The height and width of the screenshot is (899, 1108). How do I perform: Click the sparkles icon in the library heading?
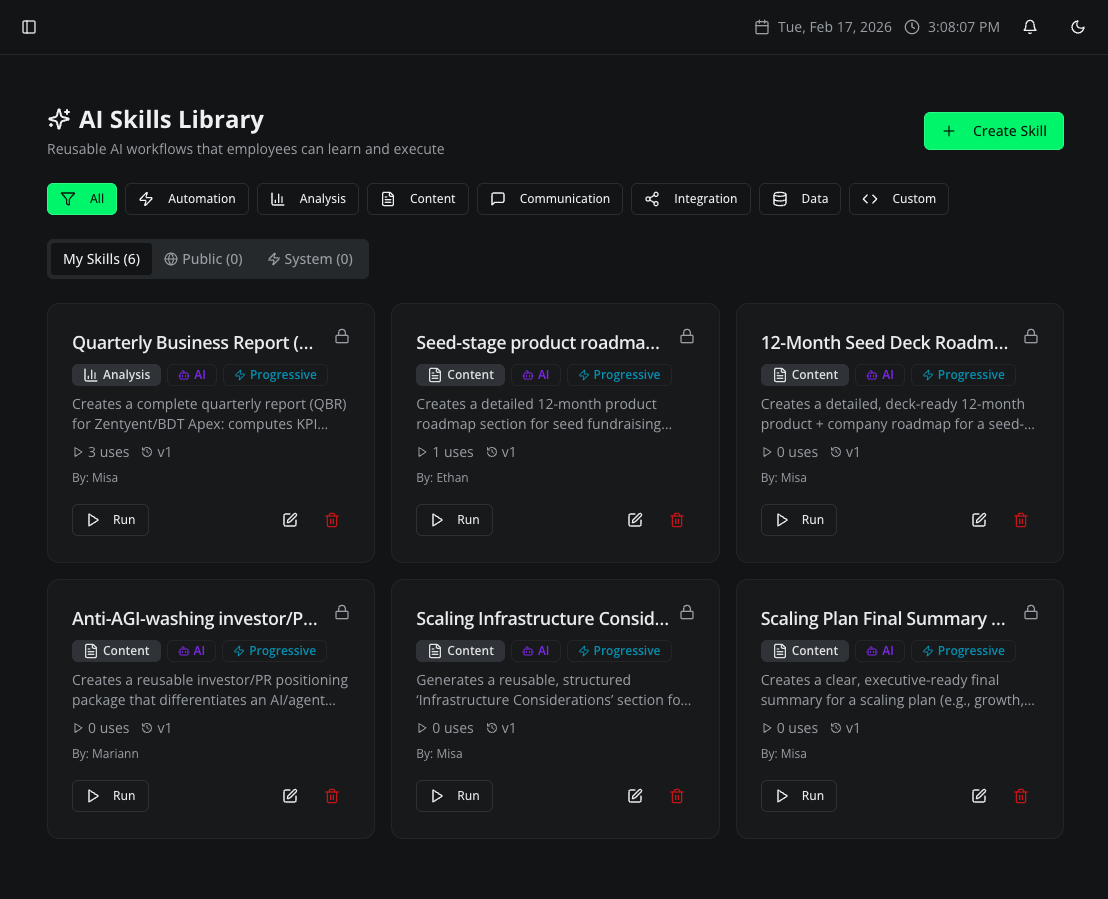[58, 118]
